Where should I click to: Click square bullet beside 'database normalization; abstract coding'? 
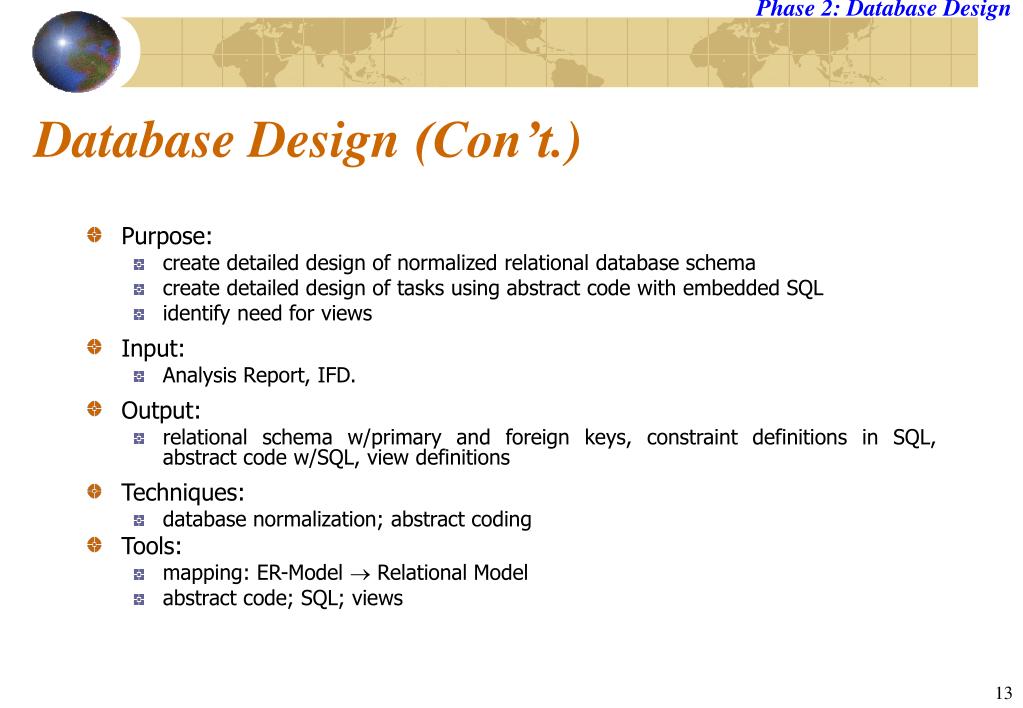(139, 520)
